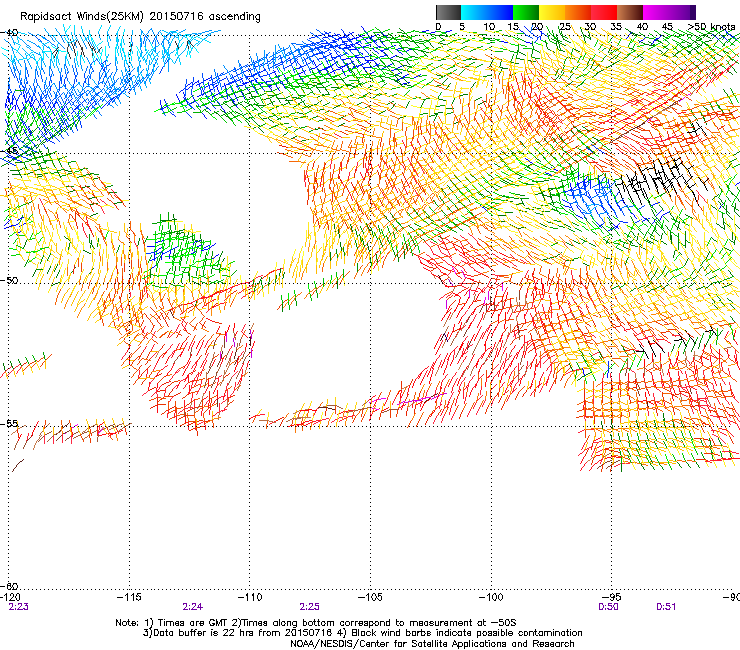Select the magenta 40-45 knot legend segment

[x=656, y=12]
